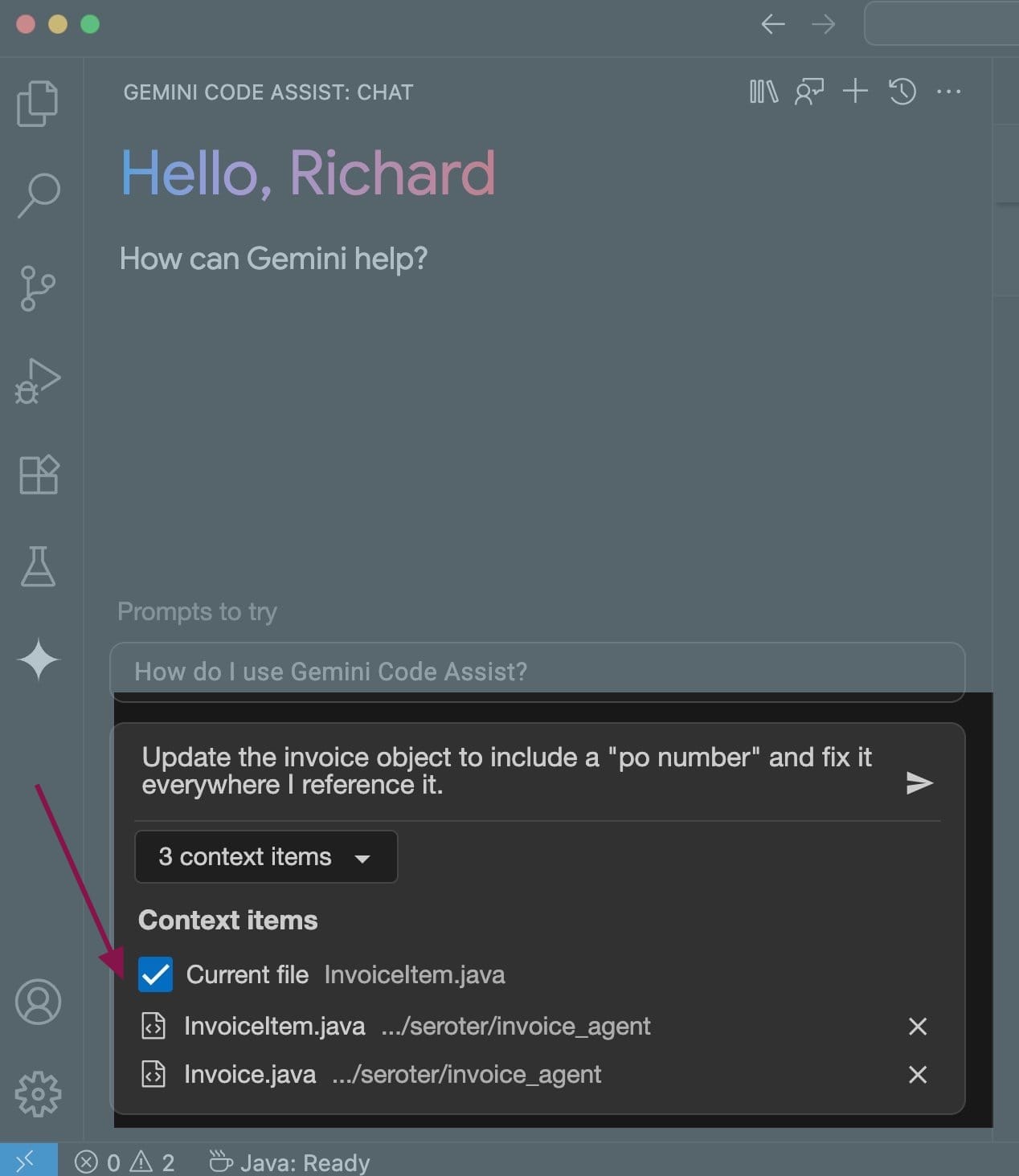Click the send feedback icon in chat header

click(x=809, y=92)
